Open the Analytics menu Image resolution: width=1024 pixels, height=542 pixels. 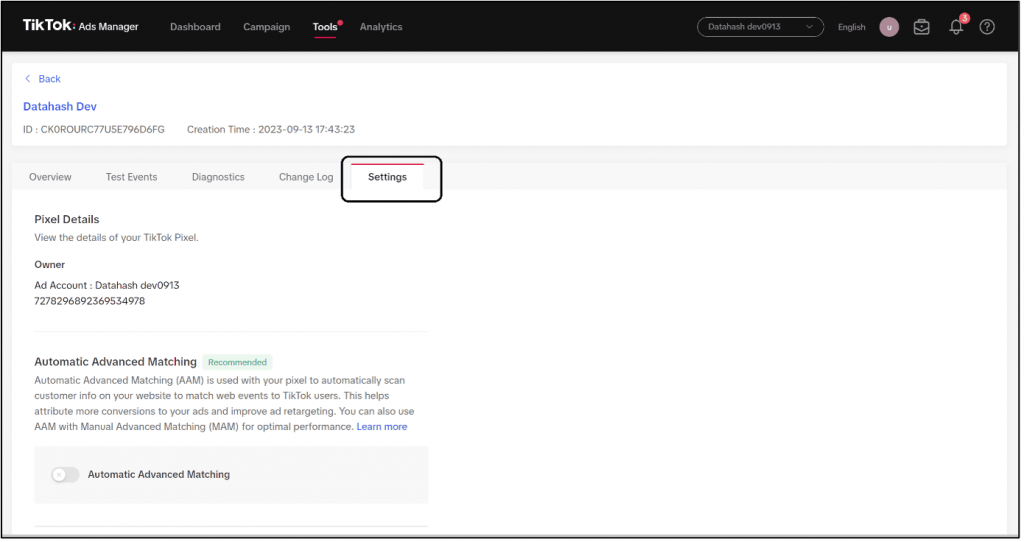point(381,27)
